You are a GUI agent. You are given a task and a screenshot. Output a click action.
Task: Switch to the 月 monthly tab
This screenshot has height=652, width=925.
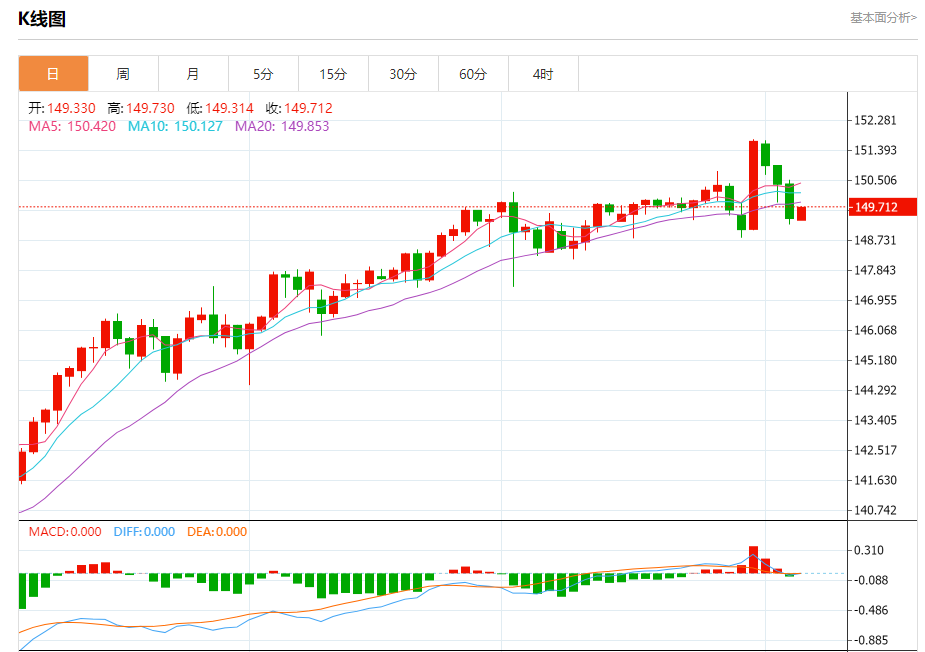point(193,74)
